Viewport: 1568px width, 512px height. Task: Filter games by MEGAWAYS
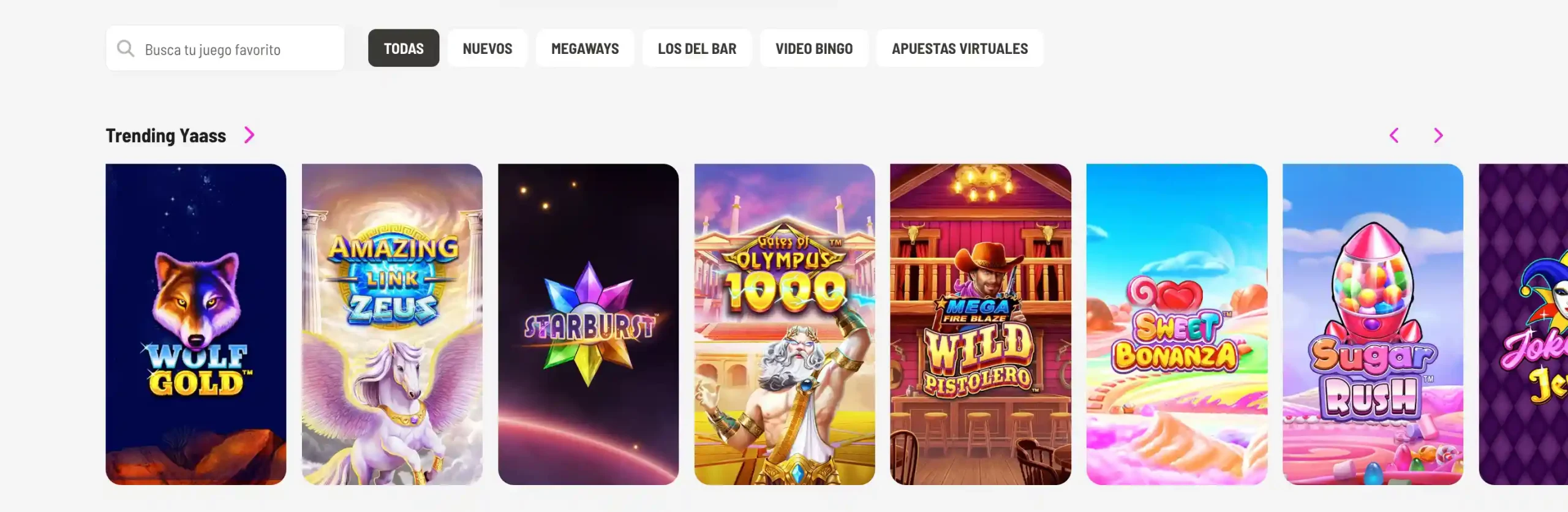(585, 48)
